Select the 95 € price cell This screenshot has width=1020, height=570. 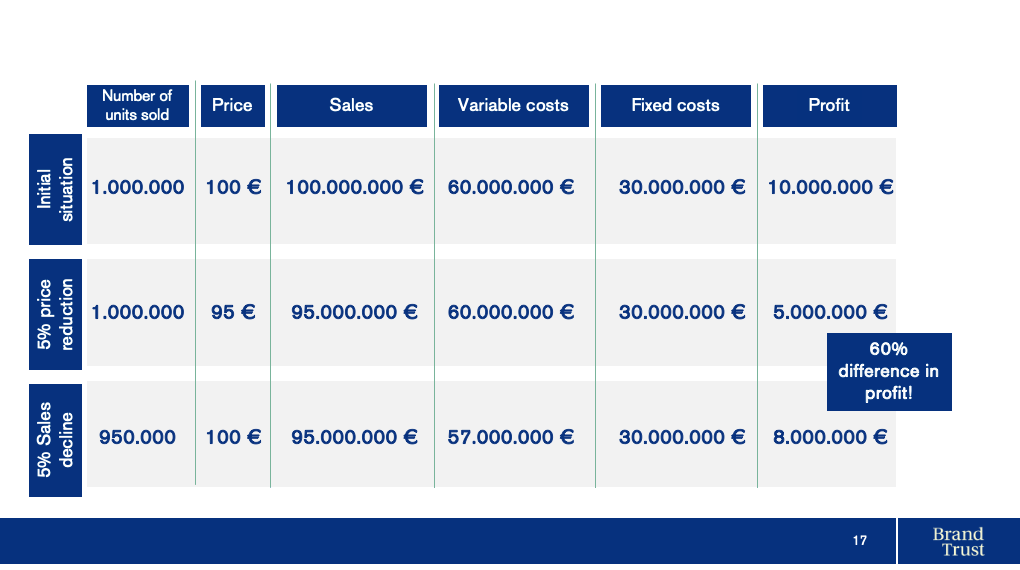[233, 312]
